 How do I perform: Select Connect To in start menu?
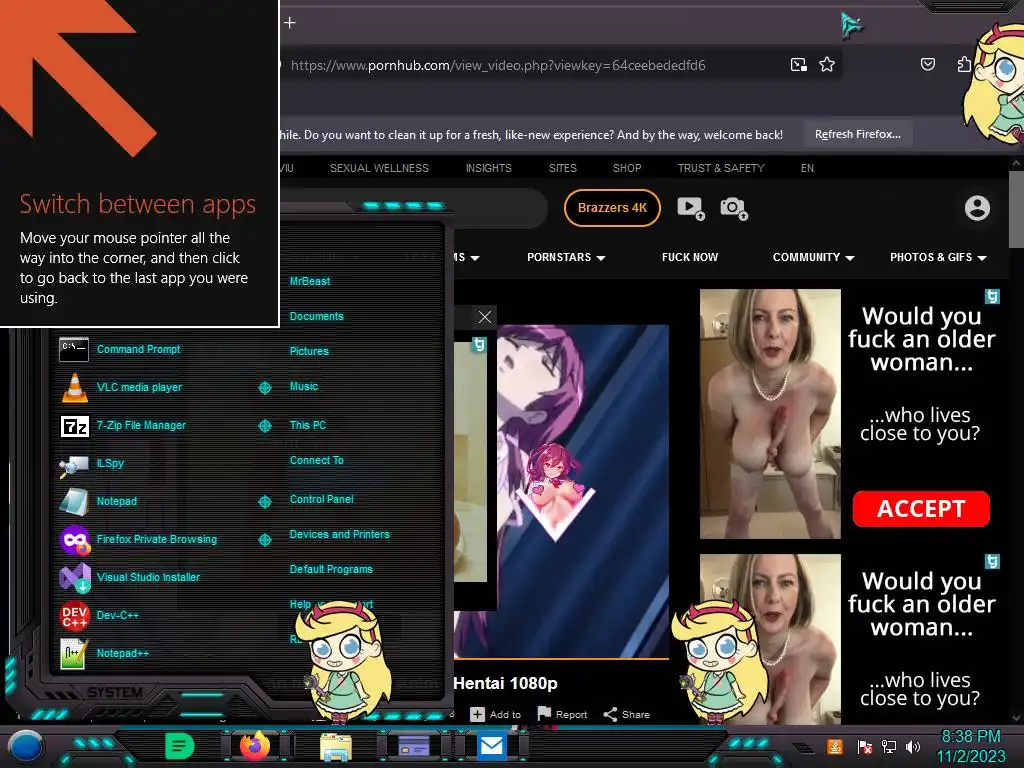[x=316, y=460]
